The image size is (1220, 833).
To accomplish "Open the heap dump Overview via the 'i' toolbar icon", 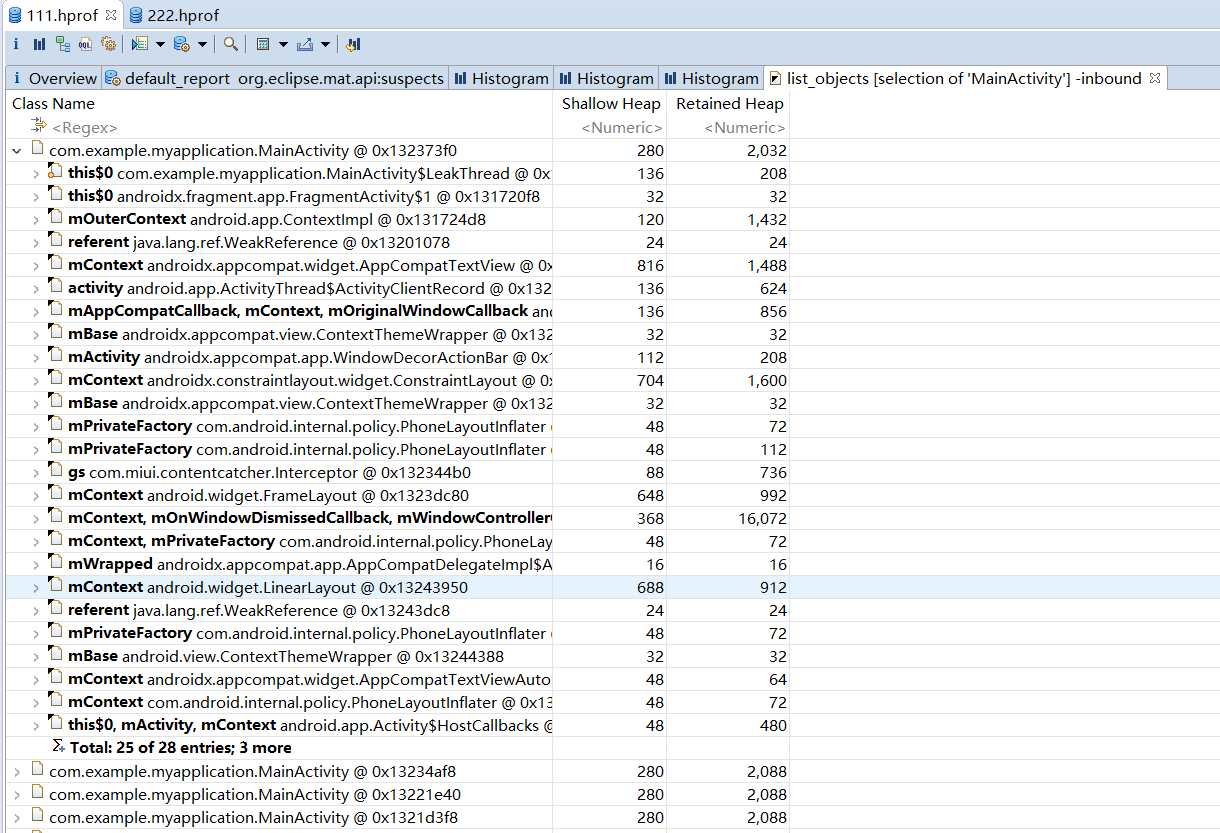I will [16, 44].
